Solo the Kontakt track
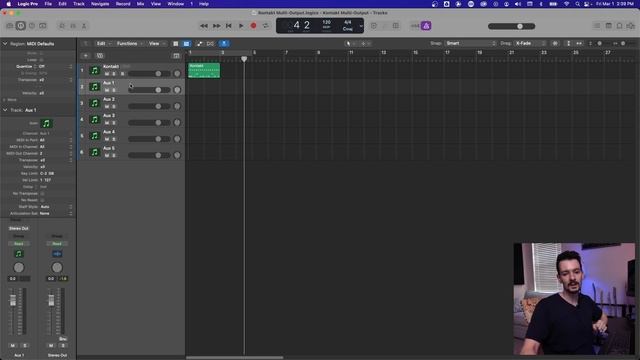 pyautogui.click(x=114, y=74)
